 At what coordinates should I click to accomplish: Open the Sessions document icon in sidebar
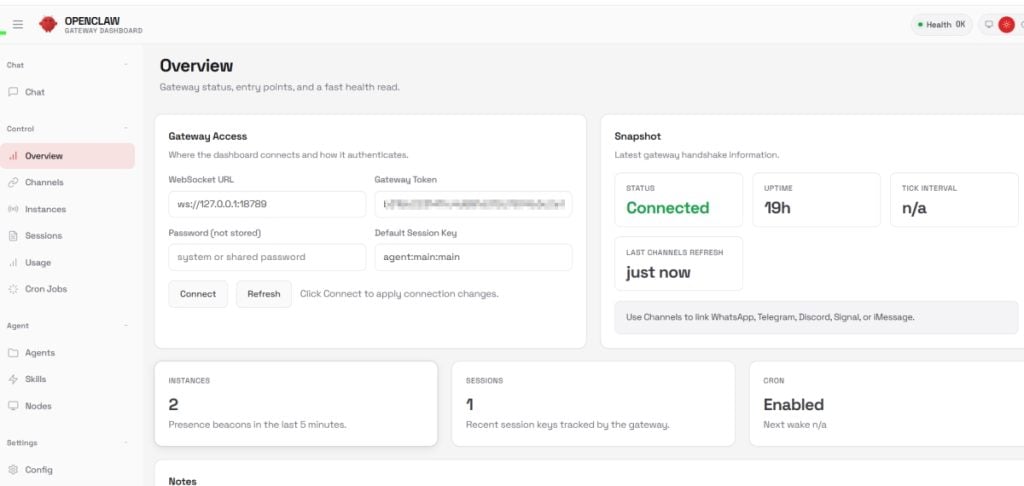[x=13, y=236]
